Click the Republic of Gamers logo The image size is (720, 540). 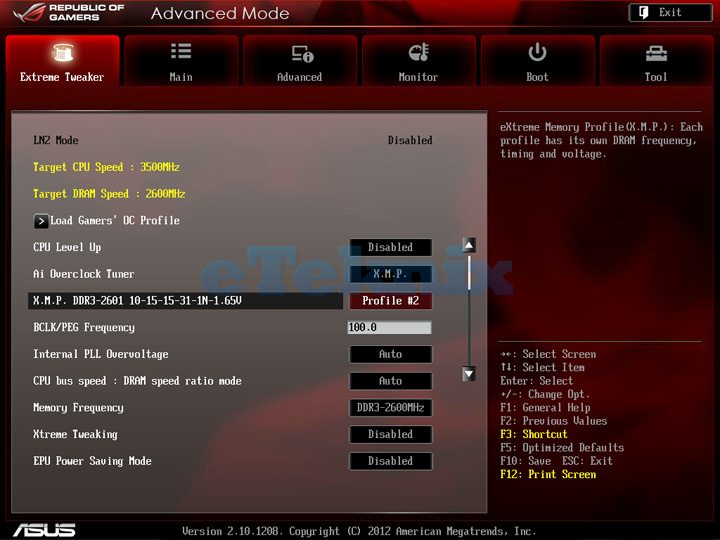point(69,13)
